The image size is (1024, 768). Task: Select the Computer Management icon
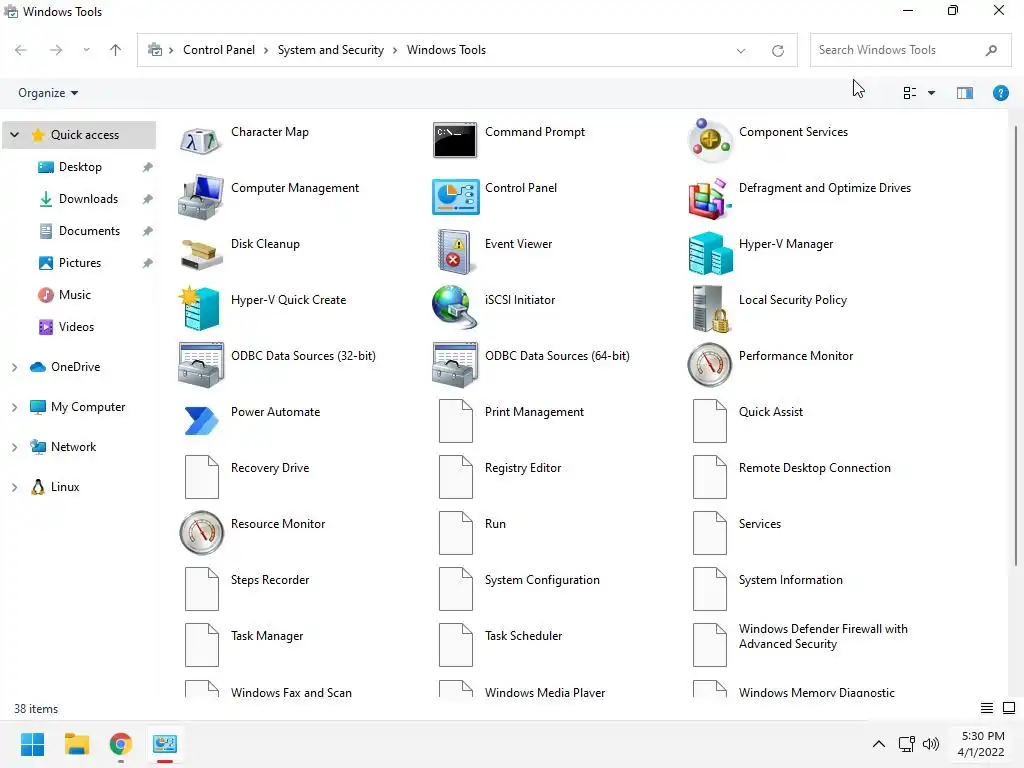coord(200,196)
